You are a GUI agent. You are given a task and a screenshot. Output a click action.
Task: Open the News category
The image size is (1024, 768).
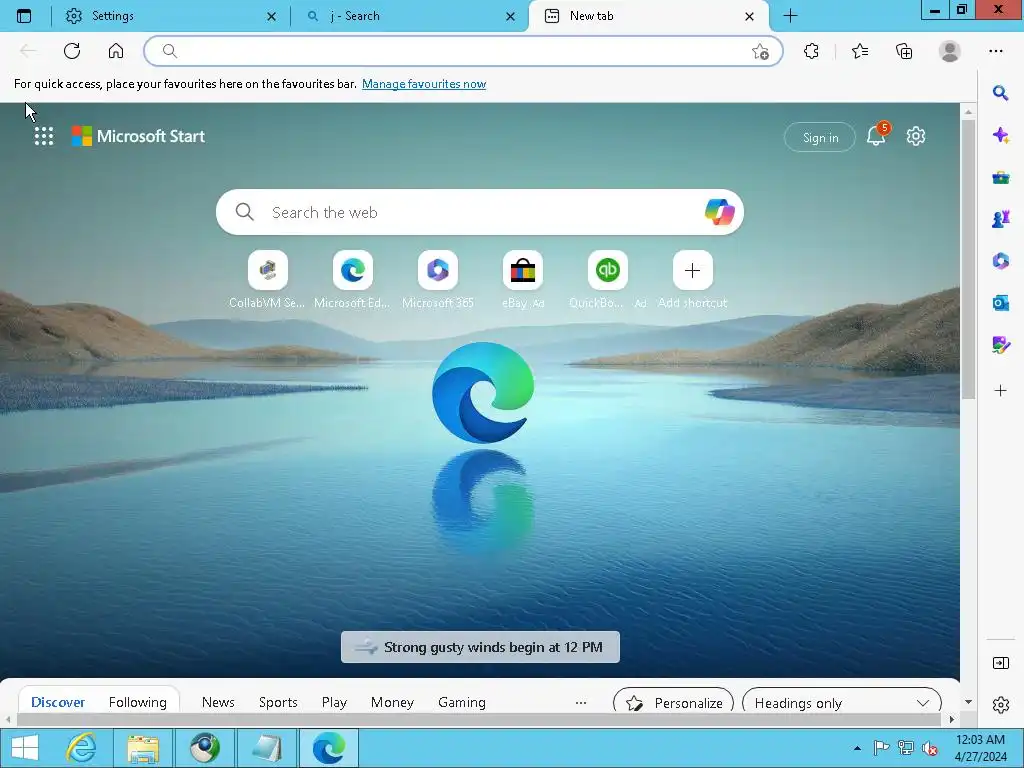pyautogui.click(x=218, y=702)
